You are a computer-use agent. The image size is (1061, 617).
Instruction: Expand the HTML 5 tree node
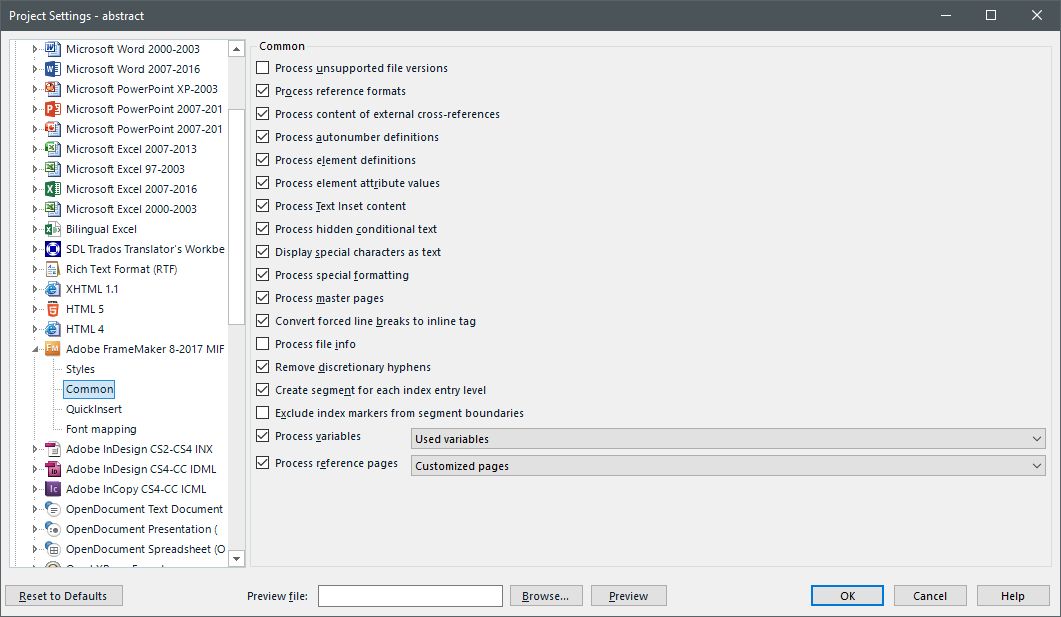click(x=35, y=309)
